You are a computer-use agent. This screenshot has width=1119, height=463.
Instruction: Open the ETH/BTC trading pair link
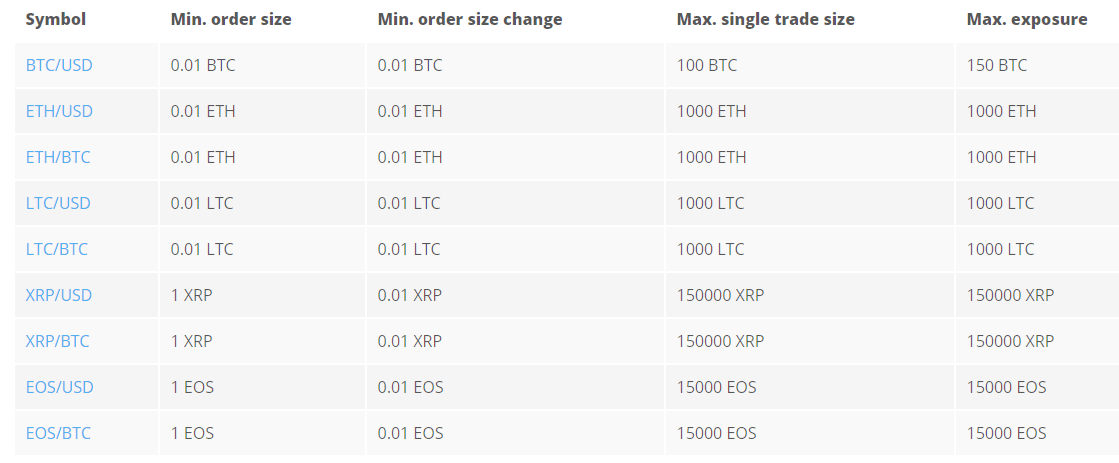coord(58,157)
